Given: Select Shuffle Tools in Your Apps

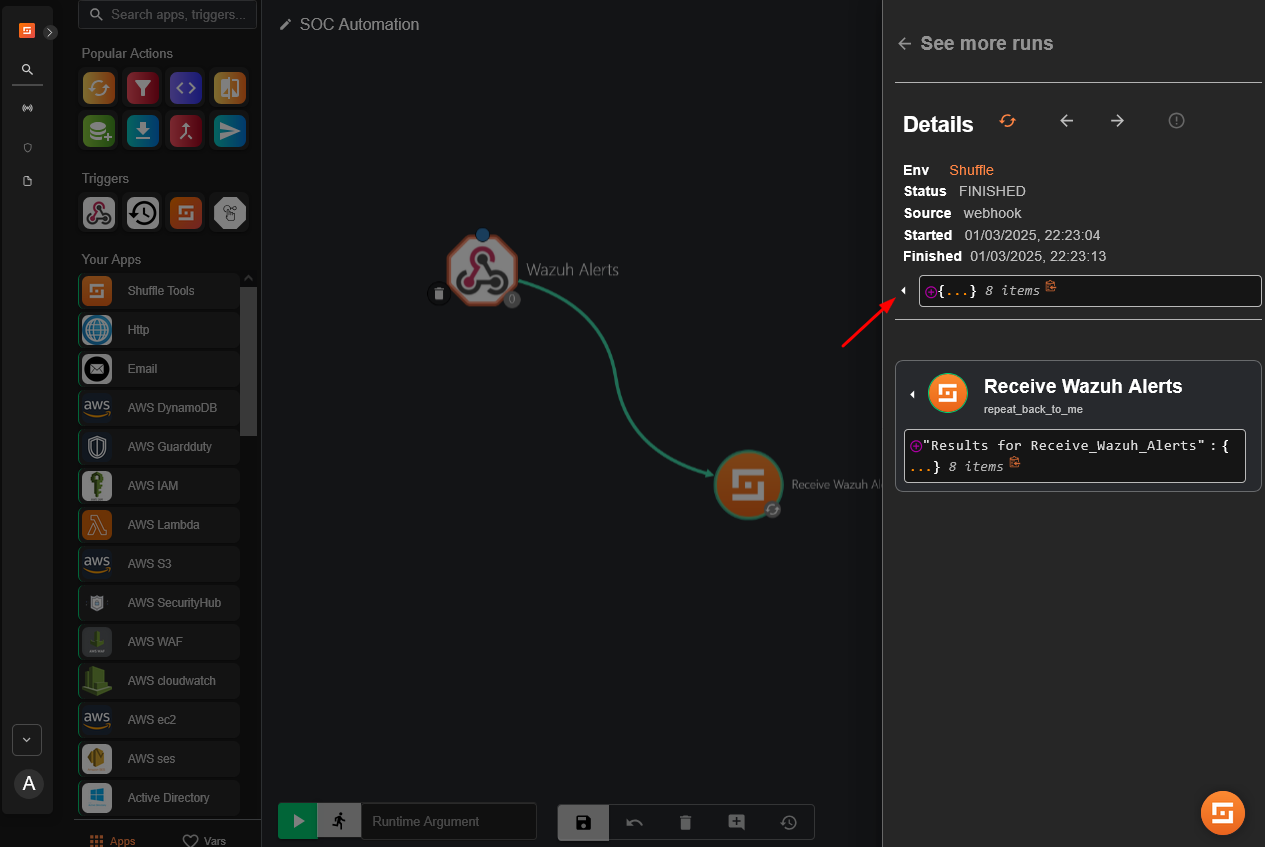Looking at the screenshot, I should point(160,291).
